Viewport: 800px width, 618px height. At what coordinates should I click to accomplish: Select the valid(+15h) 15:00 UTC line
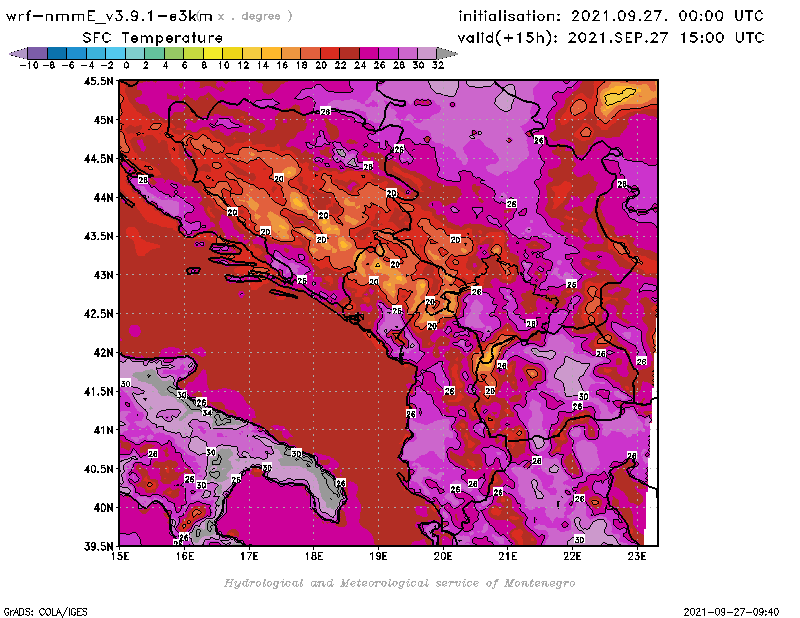[x=611, y=38]
